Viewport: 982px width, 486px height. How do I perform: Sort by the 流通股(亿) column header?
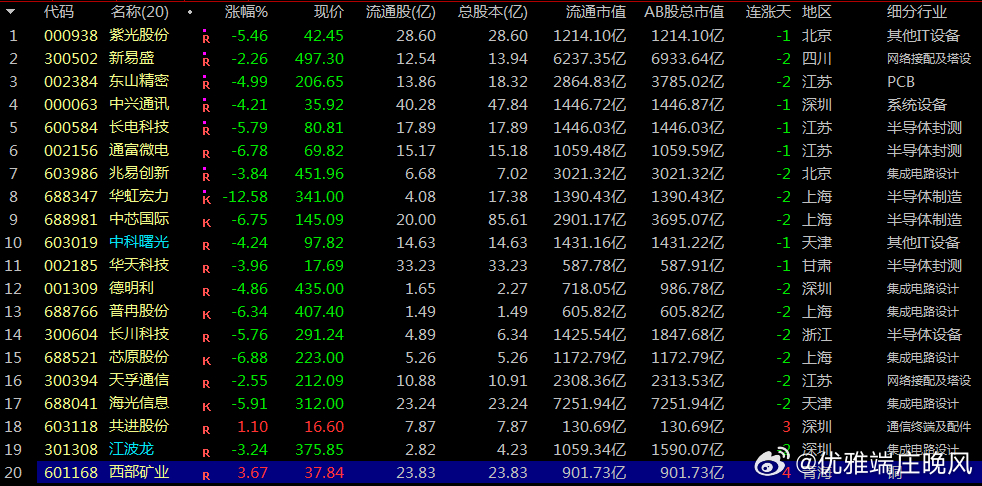tap(401, 11)
